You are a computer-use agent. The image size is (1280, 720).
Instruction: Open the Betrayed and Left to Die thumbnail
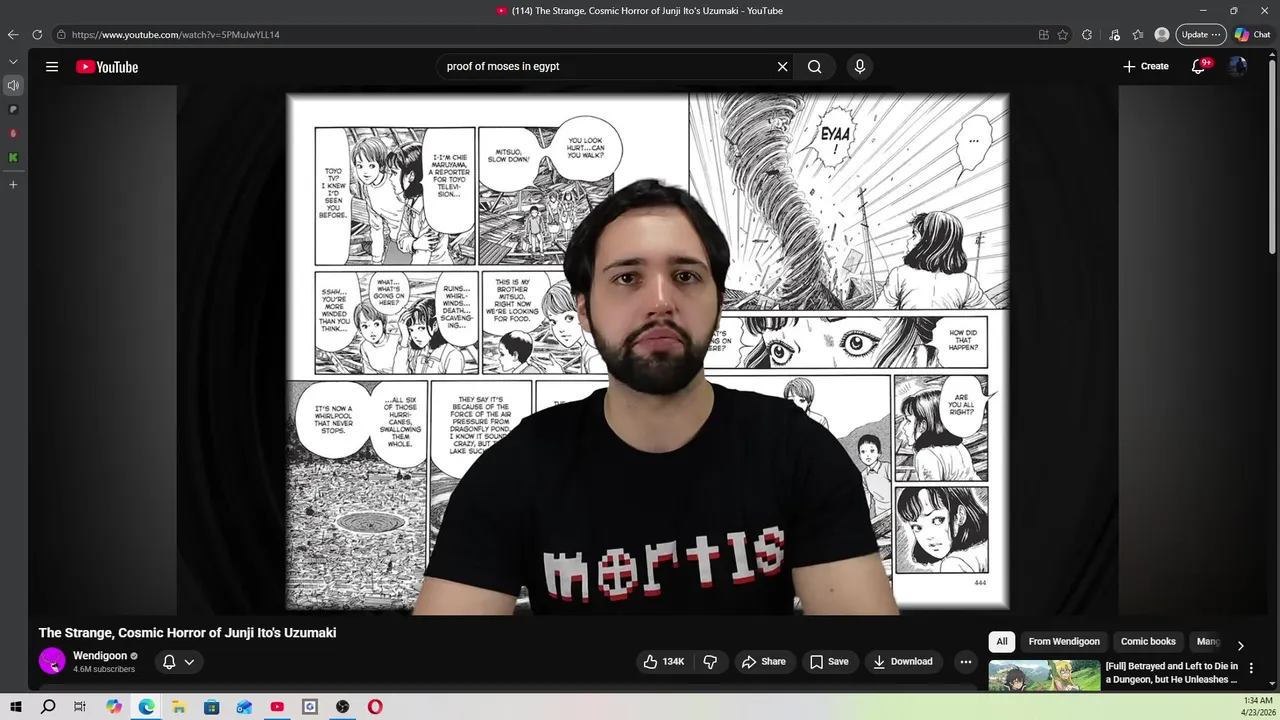coord(1044,676)
